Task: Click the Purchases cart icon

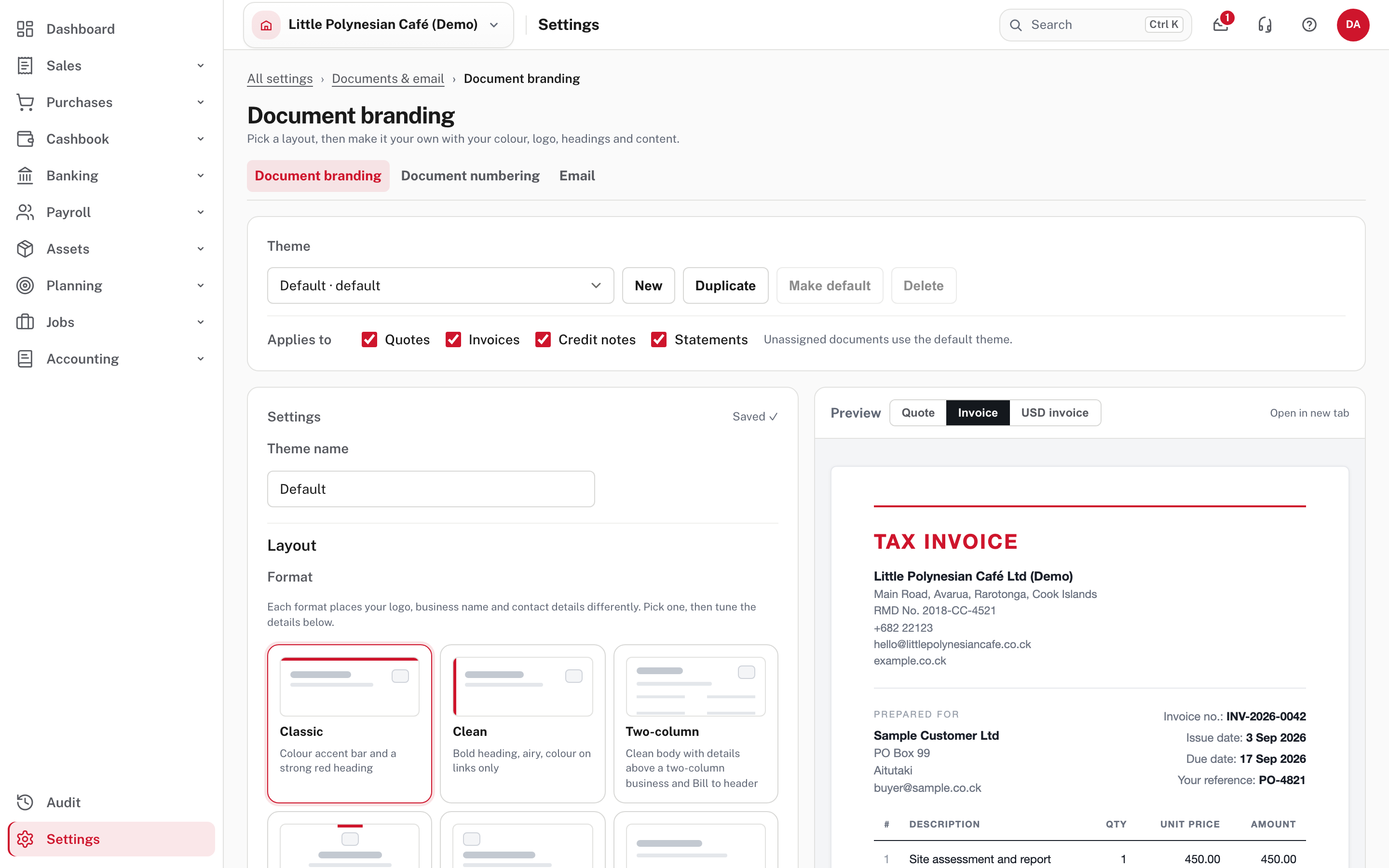Action: pyautogui.click(x=25, y=102)
